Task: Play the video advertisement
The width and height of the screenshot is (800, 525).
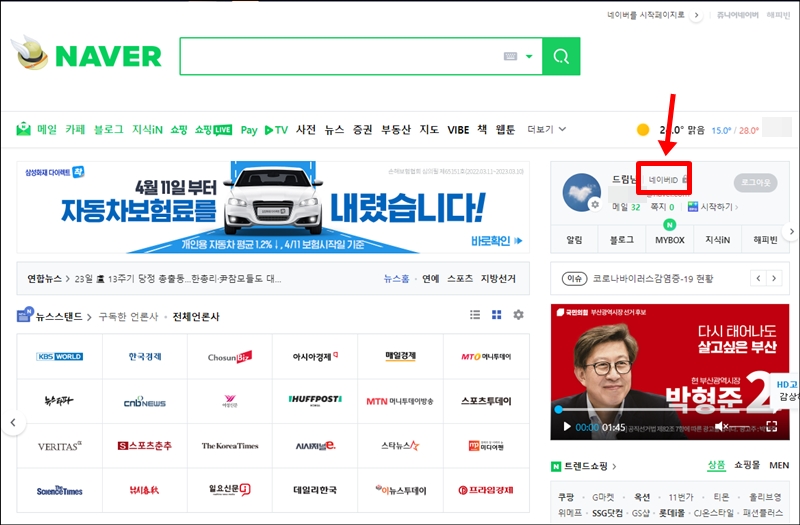Action: click(x=566, y=427)
